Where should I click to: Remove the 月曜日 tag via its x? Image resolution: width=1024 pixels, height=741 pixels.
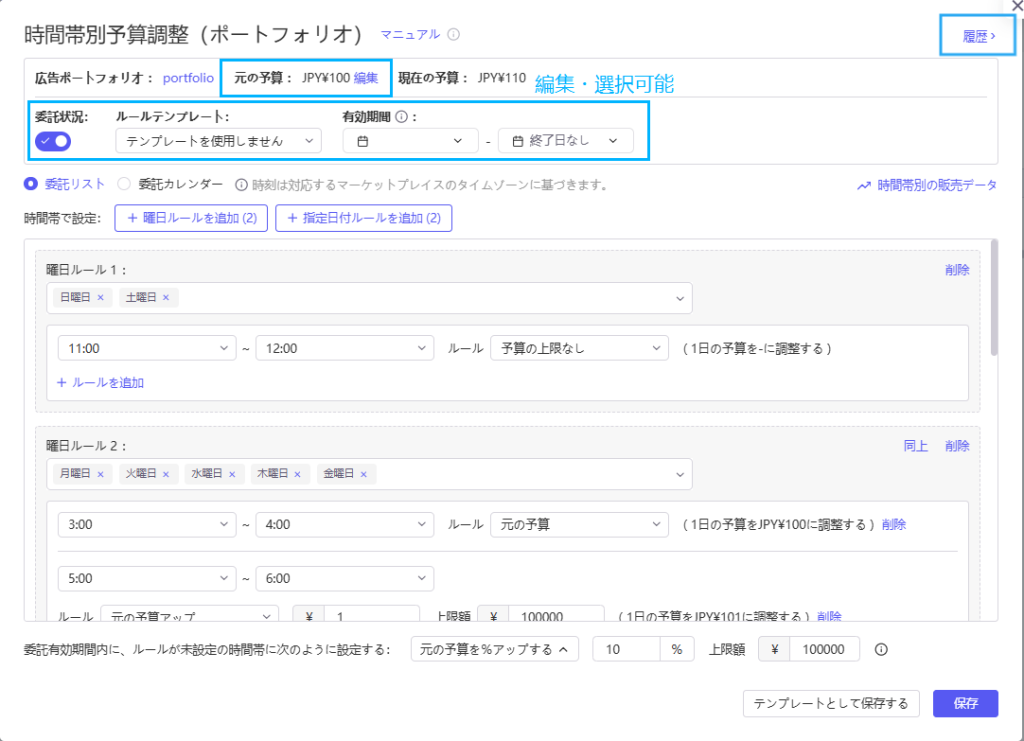click(x=101, y=474)
